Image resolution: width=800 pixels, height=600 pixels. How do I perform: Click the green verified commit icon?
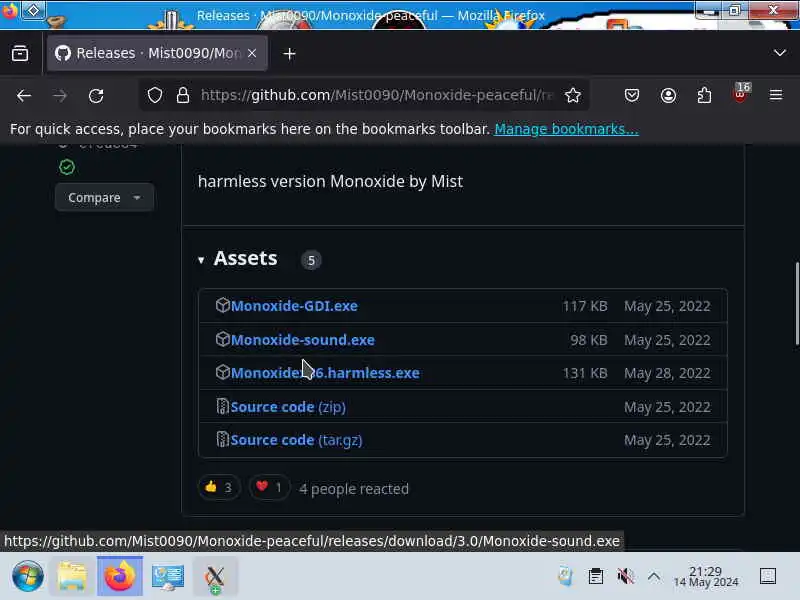coord(67,167)
